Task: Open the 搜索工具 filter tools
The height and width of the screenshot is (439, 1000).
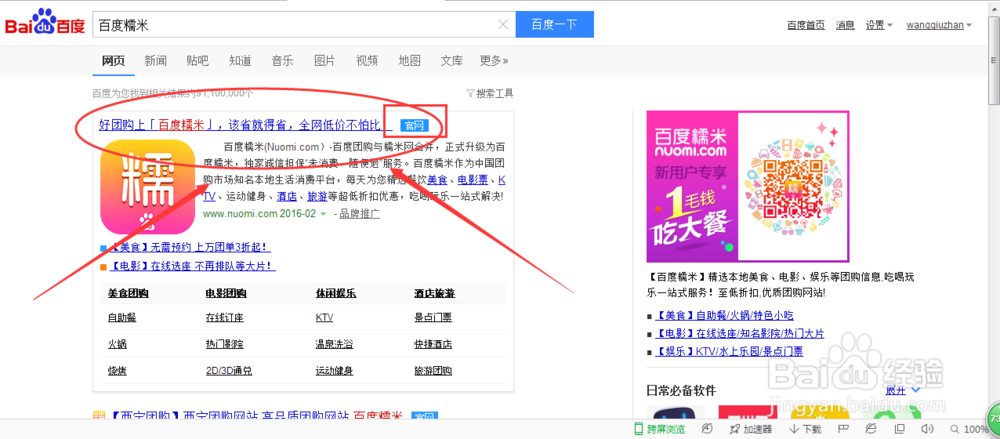Action: [x=490, y=93]
